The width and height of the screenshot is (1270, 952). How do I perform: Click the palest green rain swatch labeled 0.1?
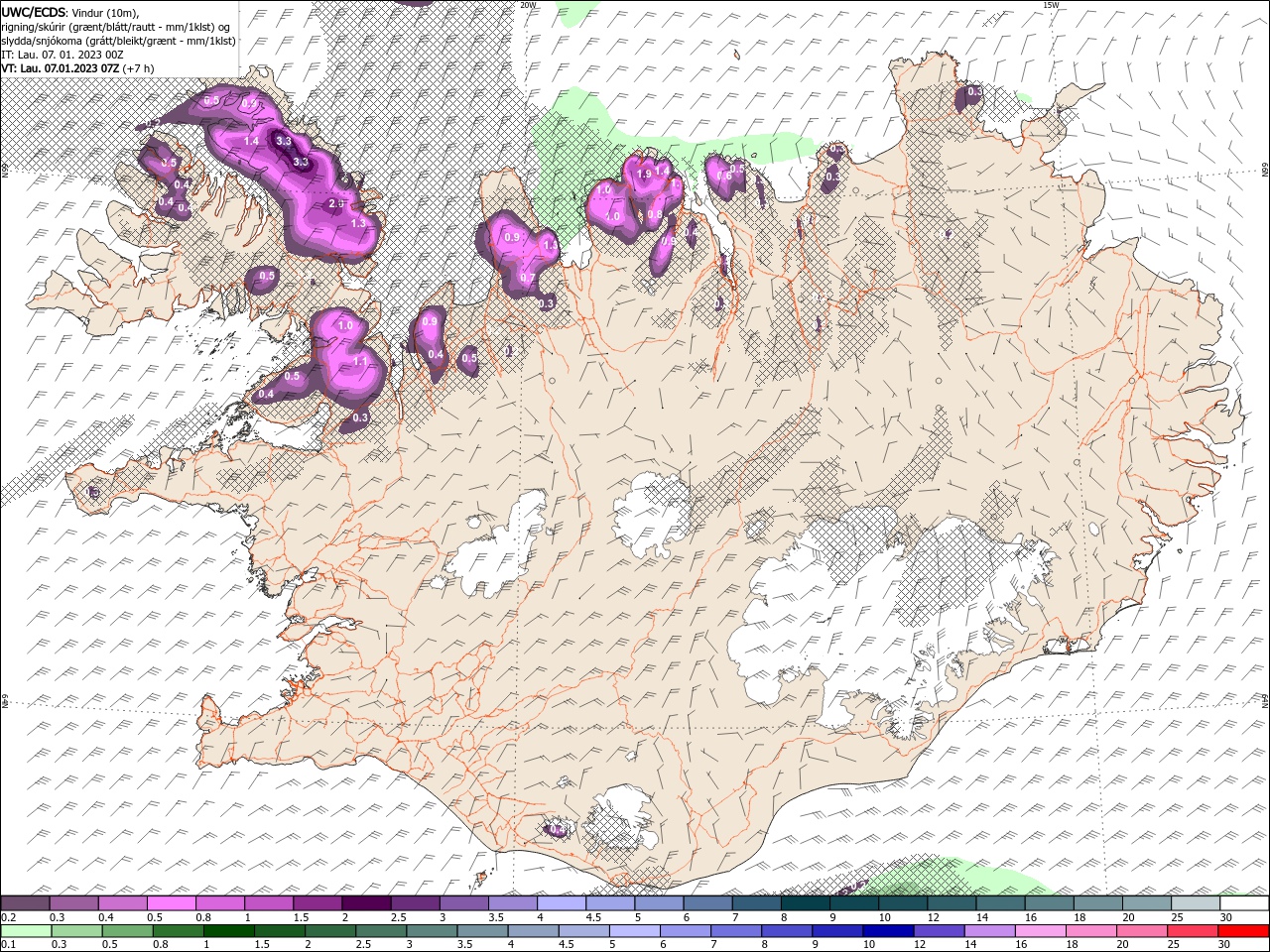pos(26,931)
